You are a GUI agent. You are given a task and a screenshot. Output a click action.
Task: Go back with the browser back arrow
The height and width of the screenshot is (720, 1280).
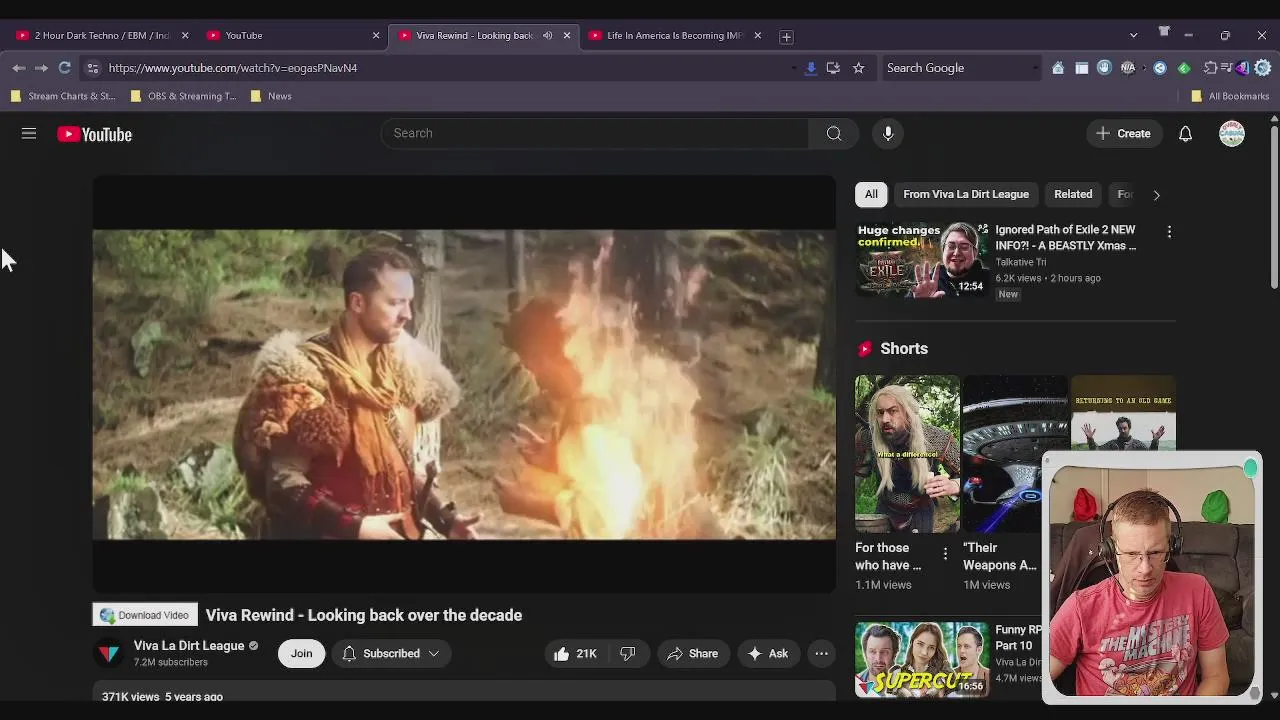coord(19,68)
